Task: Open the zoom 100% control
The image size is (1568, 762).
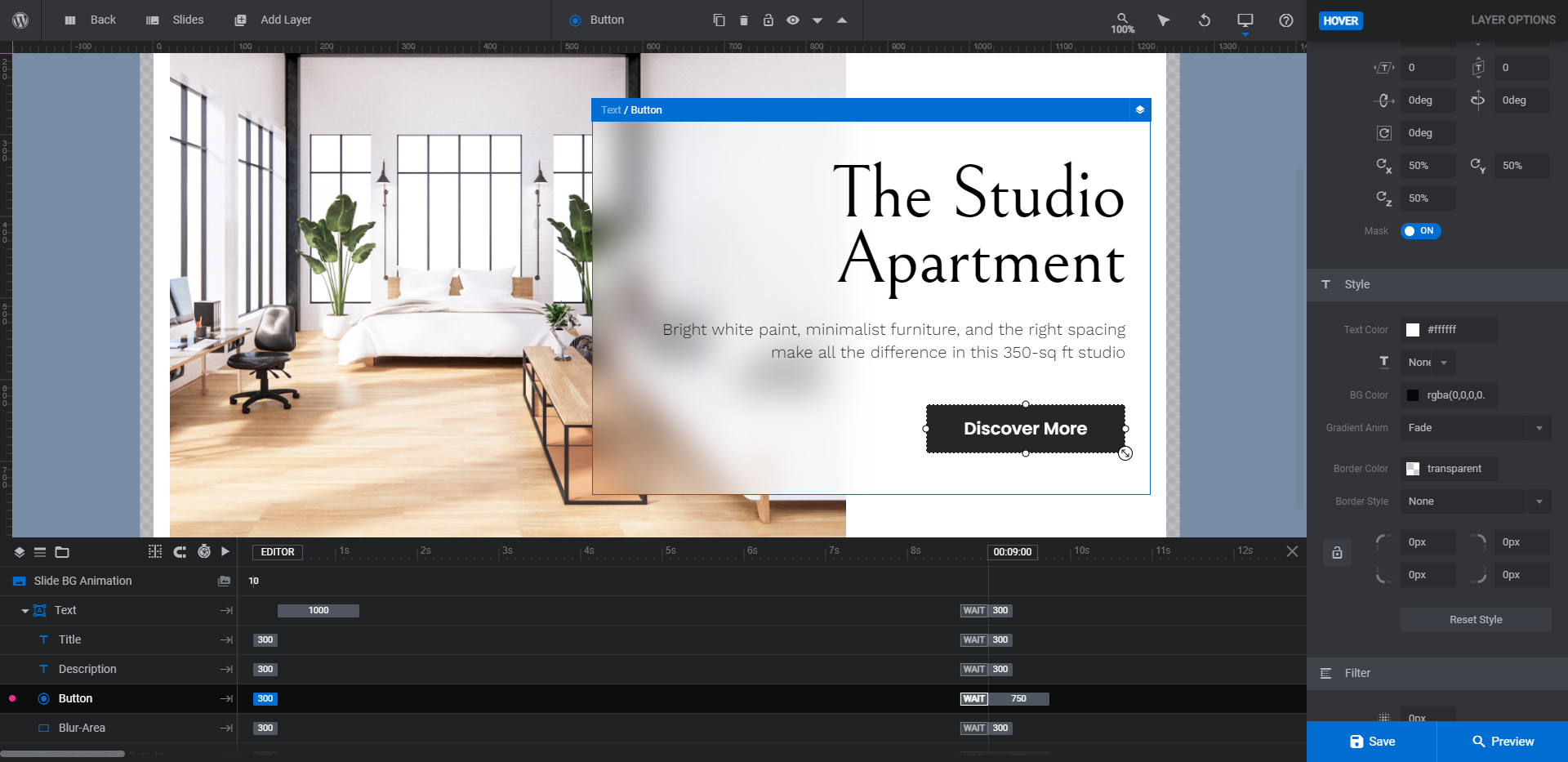Action: click(1122, 23)
